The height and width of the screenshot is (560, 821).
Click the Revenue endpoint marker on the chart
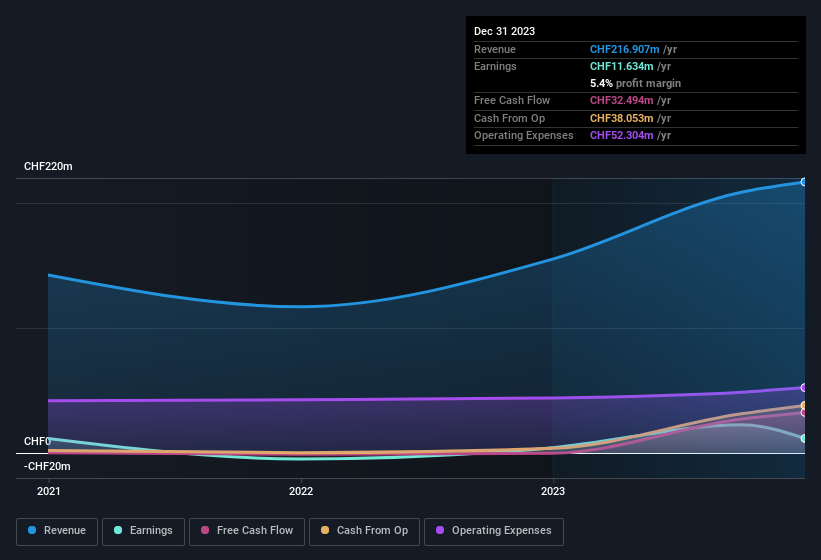(x=803, y=182)
